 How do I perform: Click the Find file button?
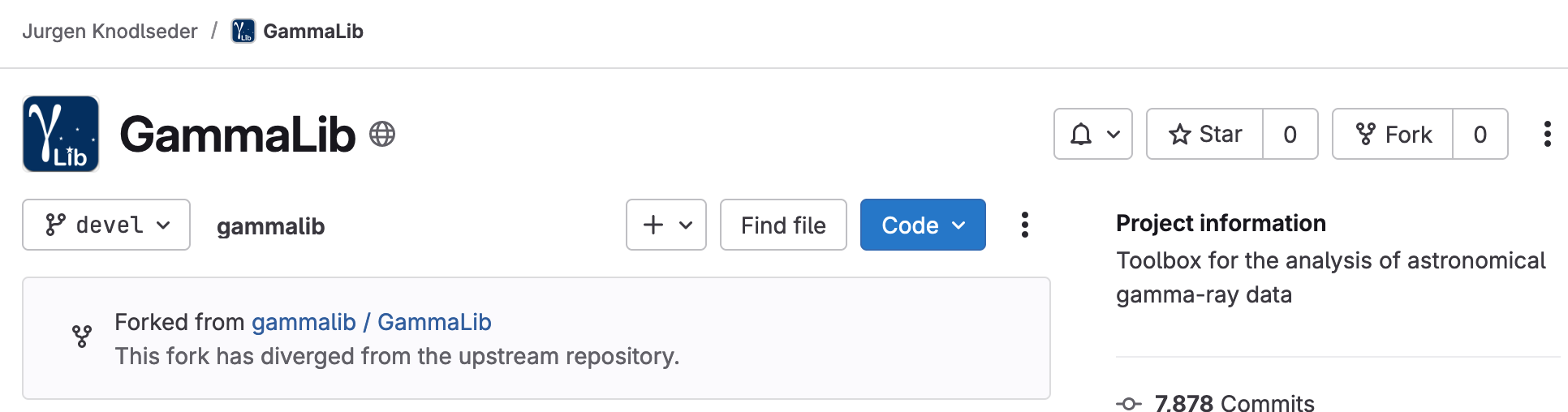[783, 225]
